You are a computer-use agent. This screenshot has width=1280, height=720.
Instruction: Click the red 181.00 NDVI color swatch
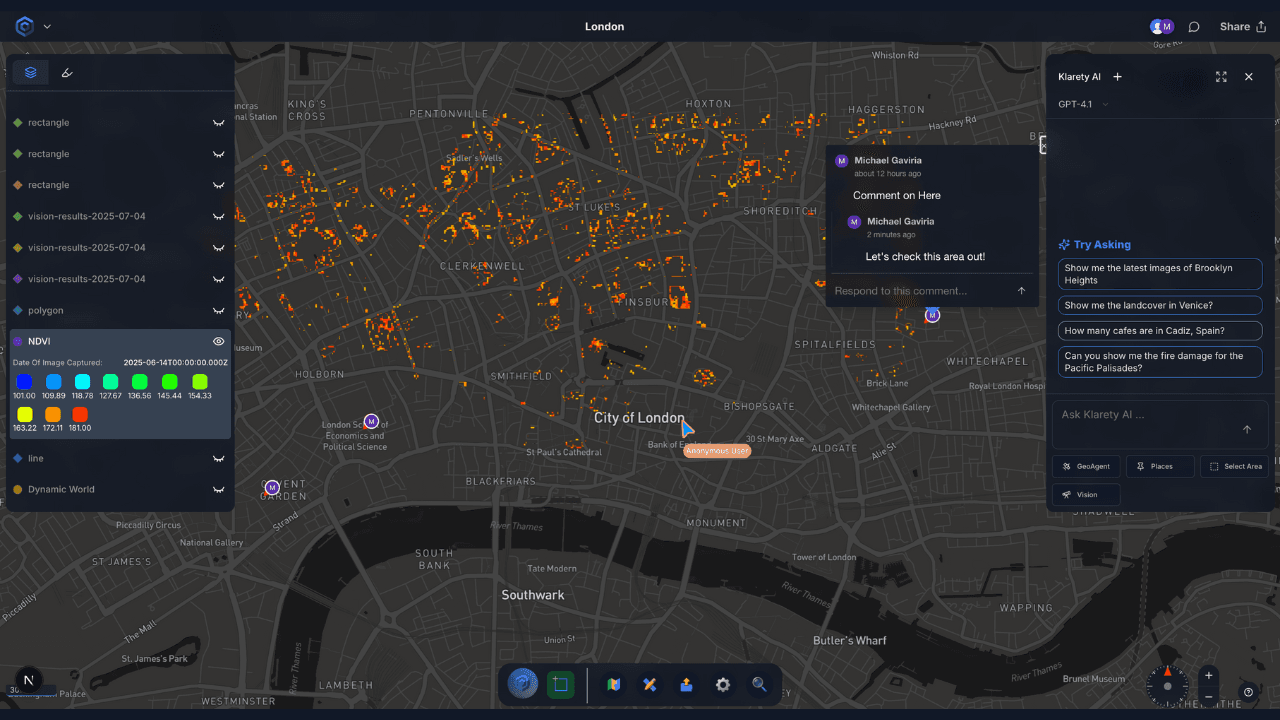tap(80, 414)
